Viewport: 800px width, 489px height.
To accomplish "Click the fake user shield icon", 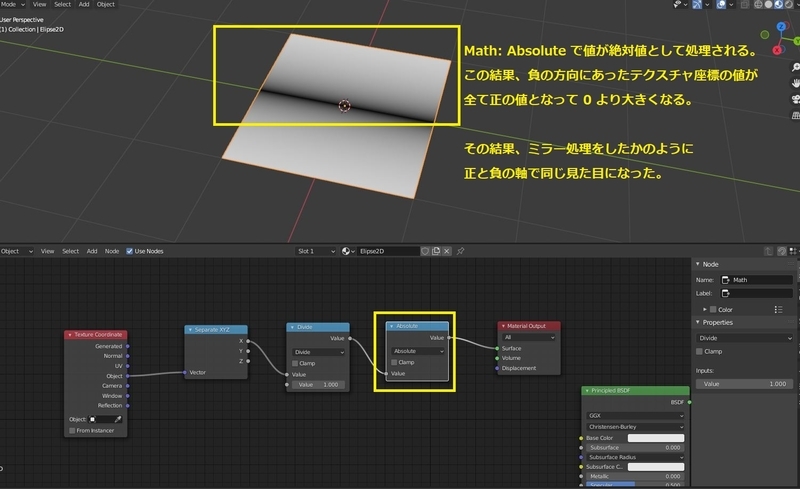I will (425, 251).
